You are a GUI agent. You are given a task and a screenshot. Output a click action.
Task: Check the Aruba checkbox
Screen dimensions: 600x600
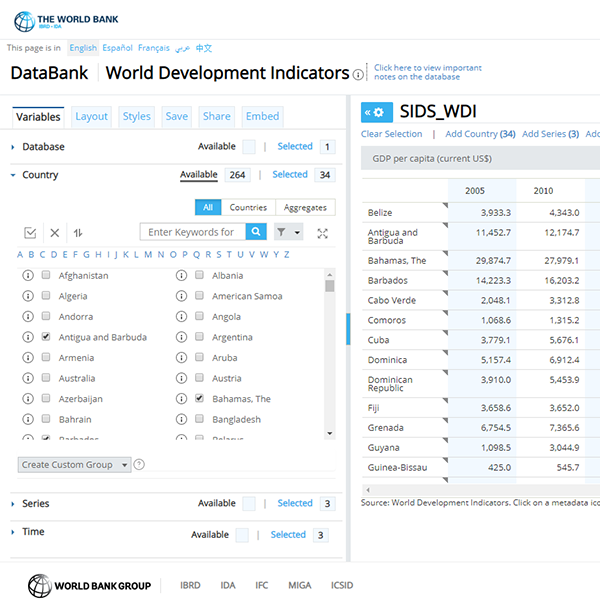(x=199, y=357)
